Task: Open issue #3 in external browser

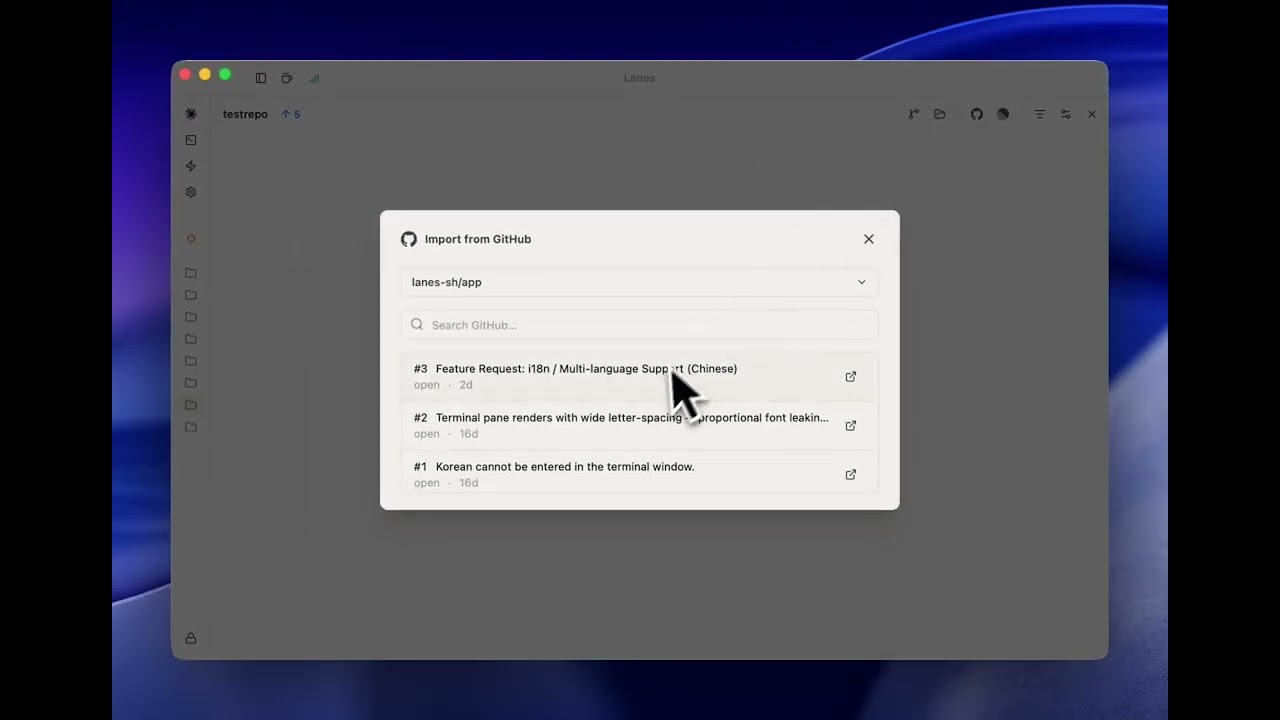Action: pos(851,377)
